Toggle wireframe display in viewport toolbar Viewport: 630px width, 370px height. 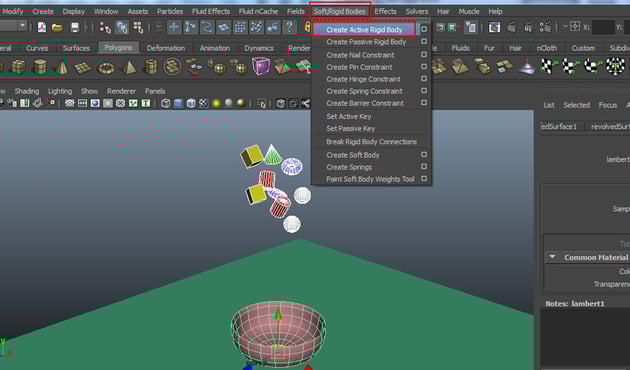click(166, 104)
